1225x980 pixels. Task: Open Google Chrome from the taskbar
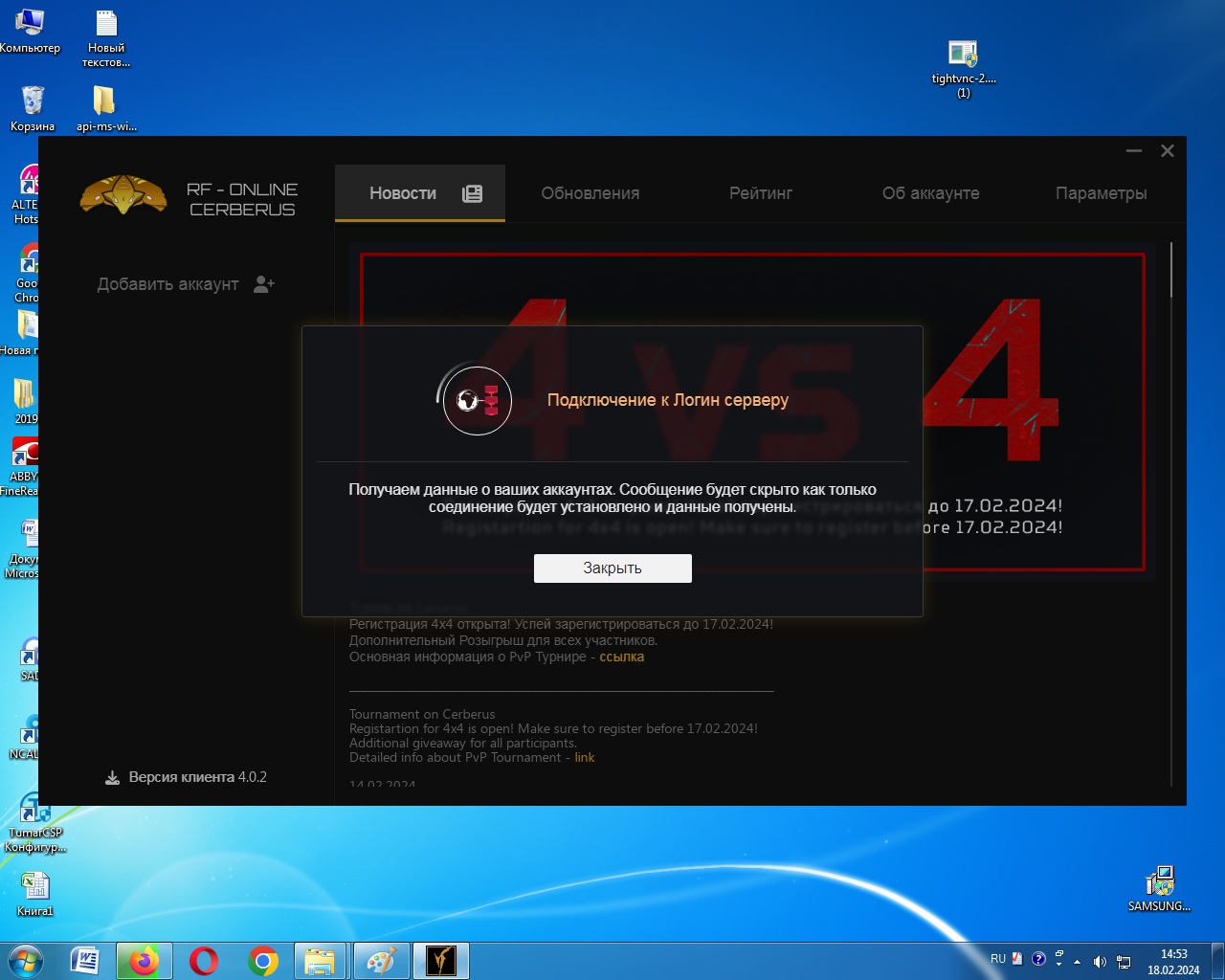[x=263, y=961]
